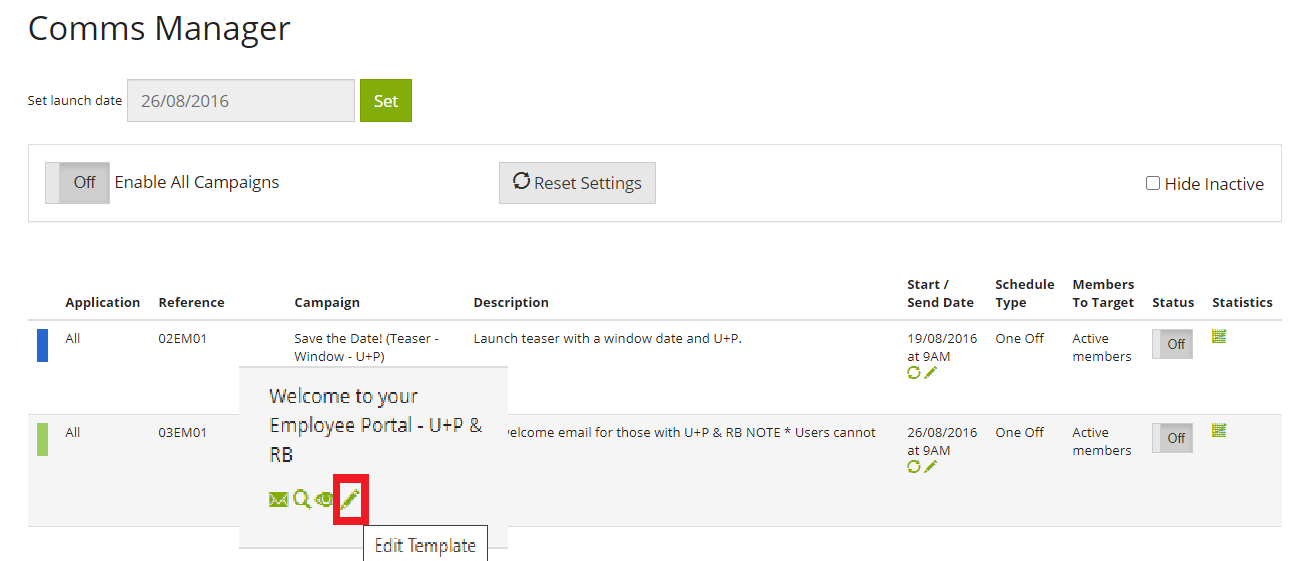The width and height of the screenshot is (1304, 561).
Task: Toggle status switch for campaign 02EM01
Action: point(1173,344)
